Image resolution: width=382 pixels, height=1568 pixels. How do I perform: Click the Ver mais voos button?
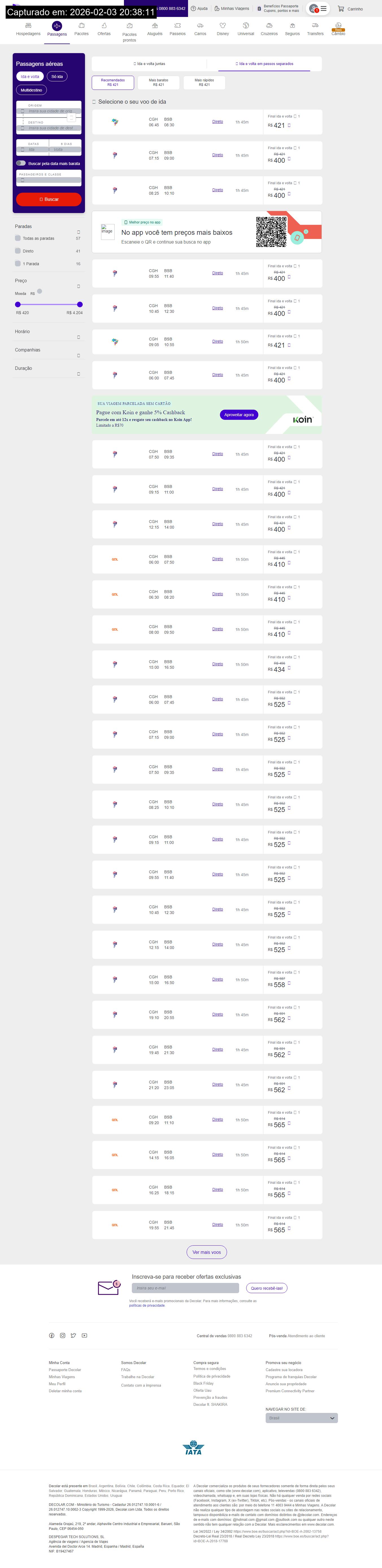[x=207, y=1252]
